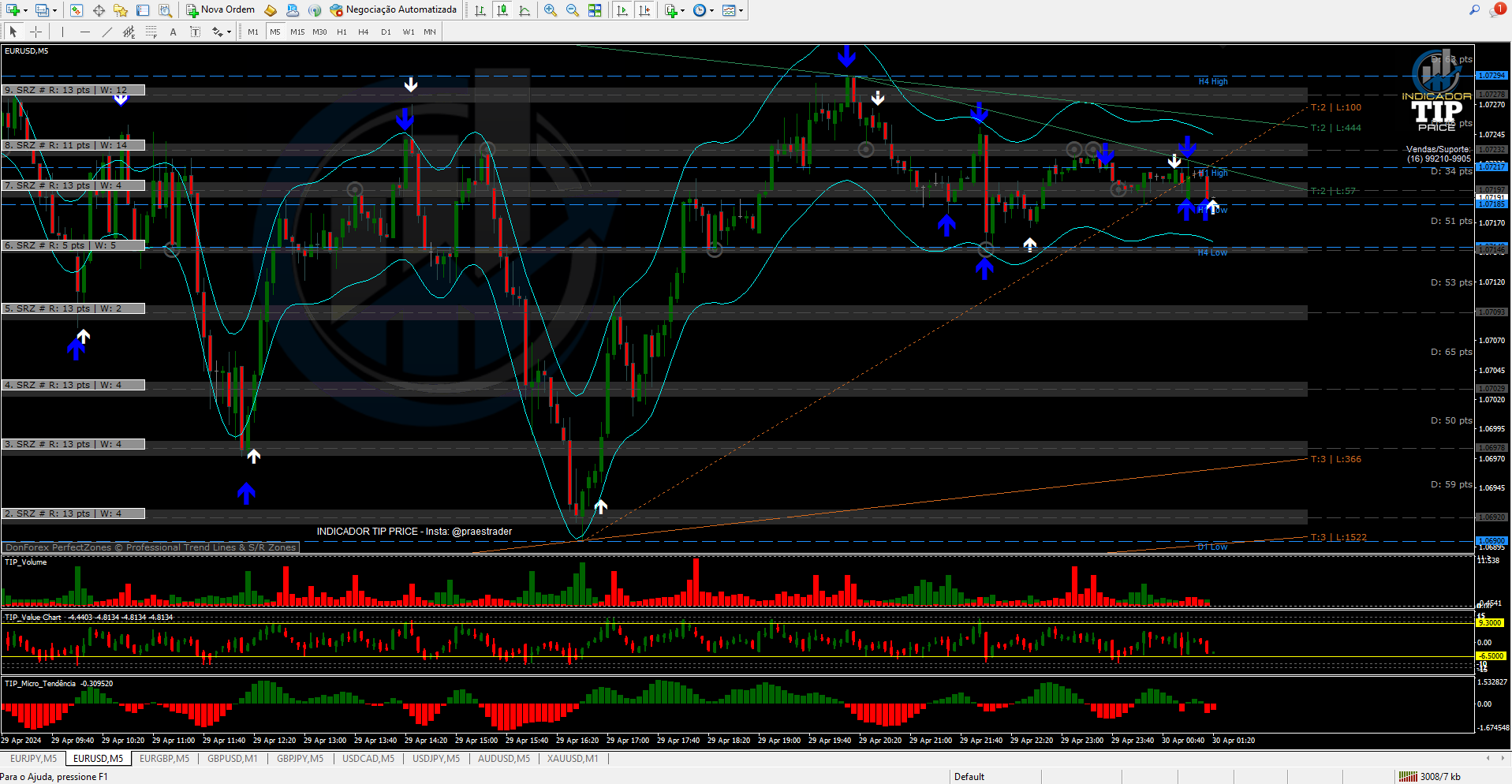Switch timeframe to W1
Viewport: 1512px width, 784px height.
click(x=409, y=32)
